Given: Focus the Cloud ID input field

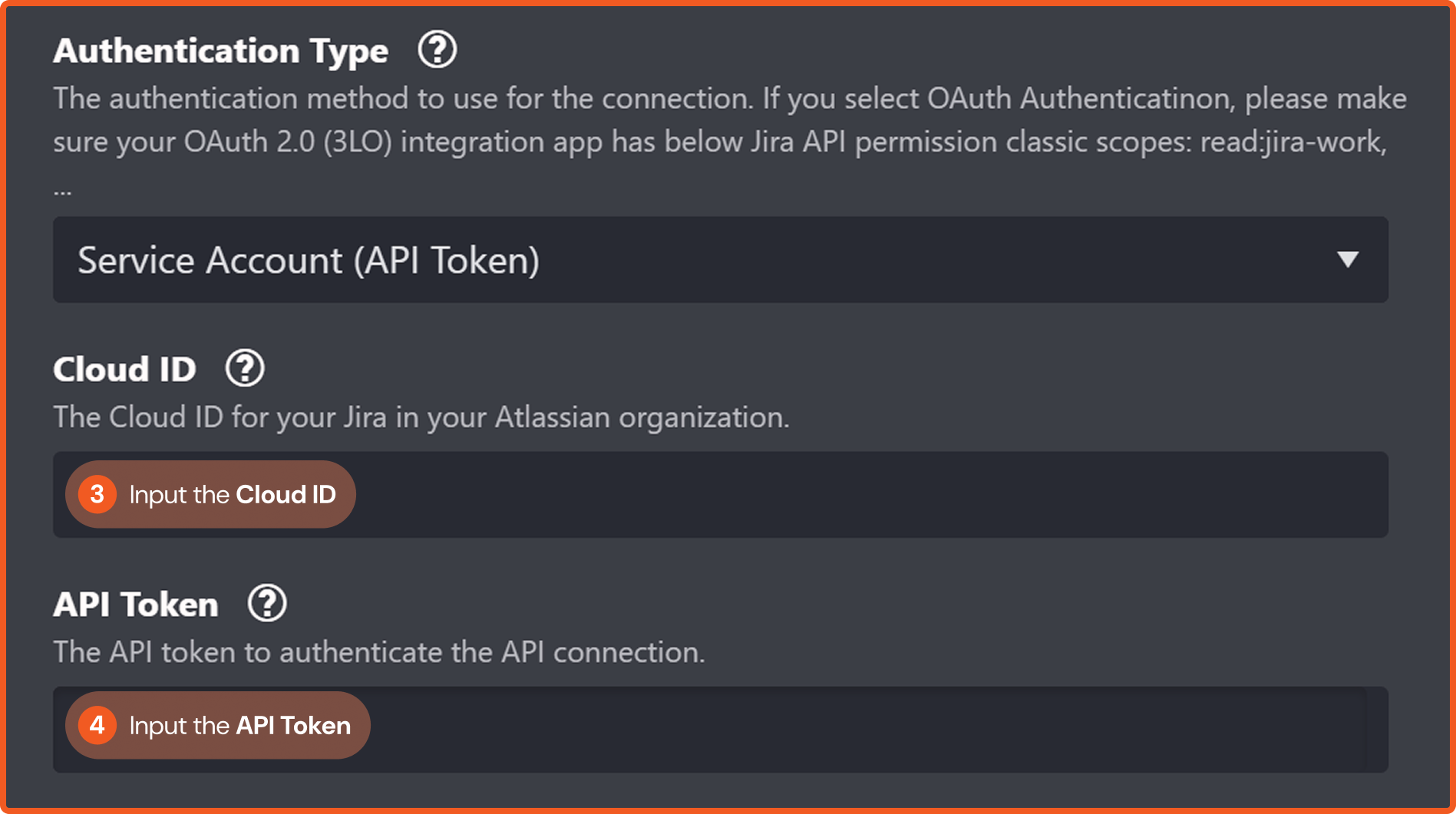Looking at the screenshot, I should point(844,494).
